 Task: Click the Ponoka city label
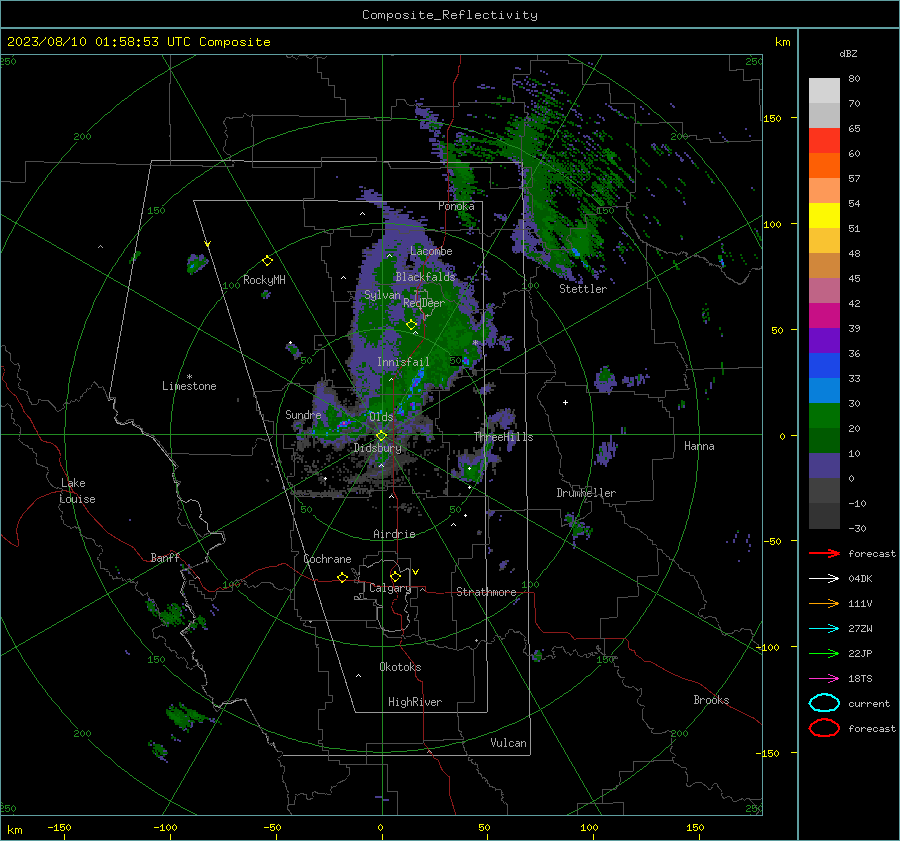click(x=456, y=206)
